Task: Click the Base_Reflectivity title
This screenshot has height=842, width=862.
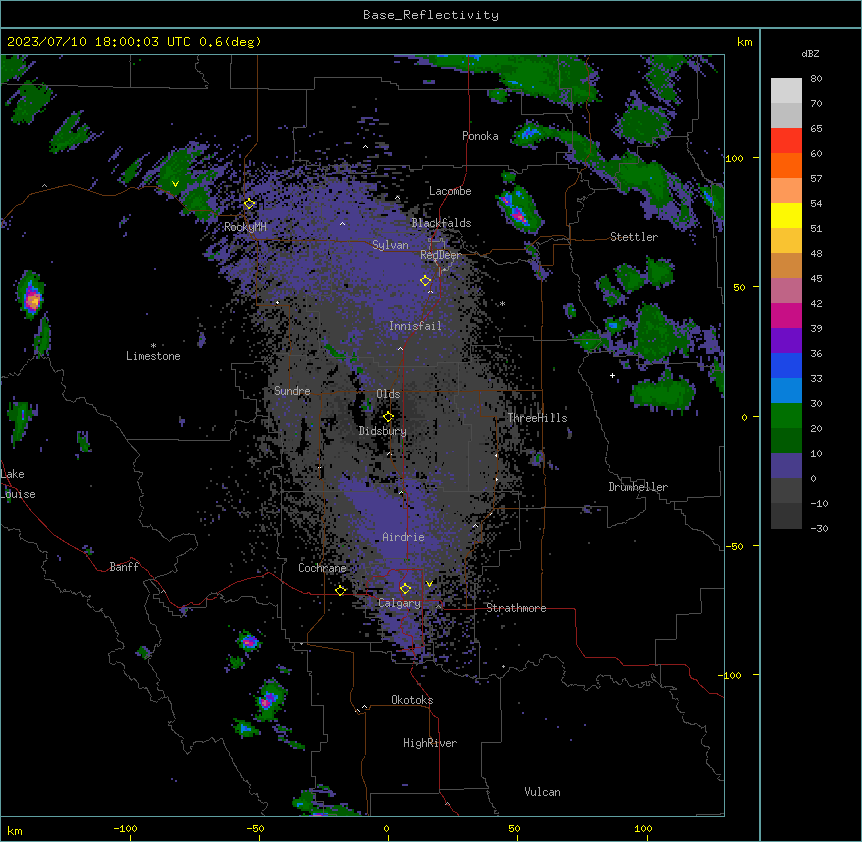Action: 431,15
